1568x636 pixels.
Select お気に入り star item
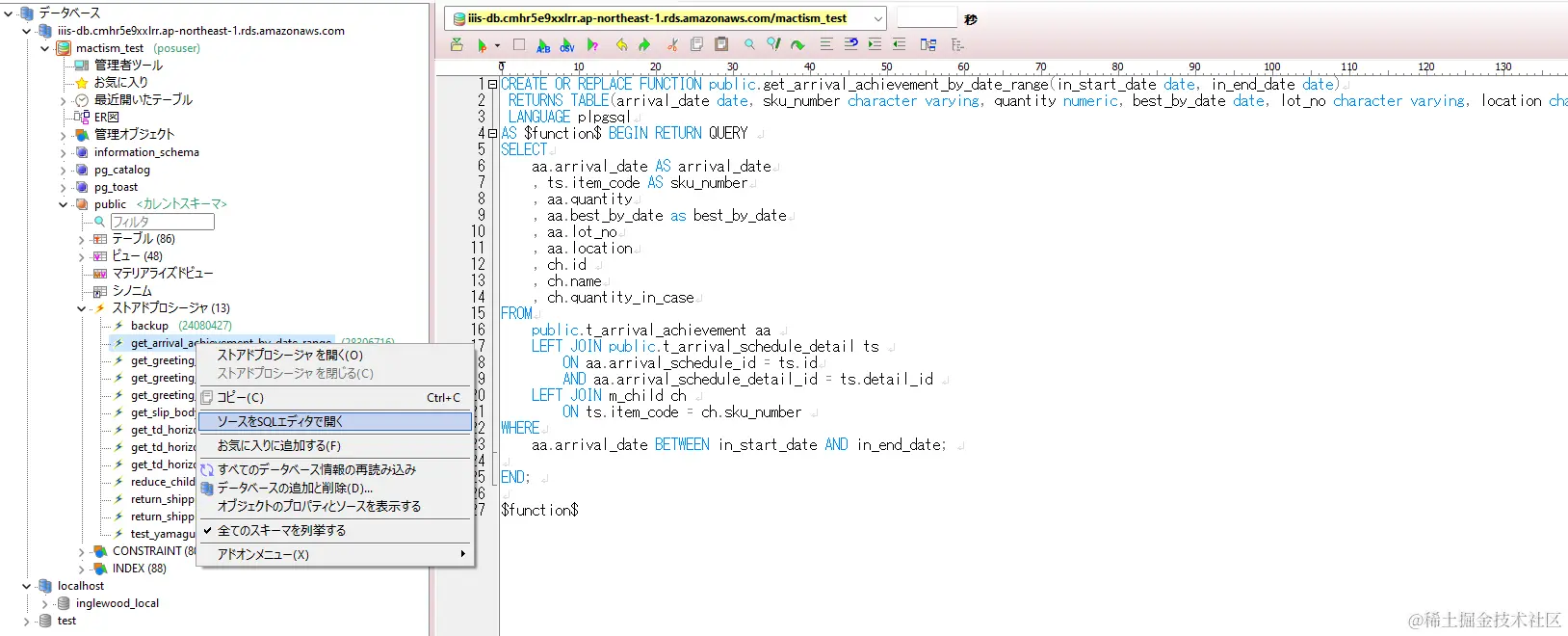120,83
